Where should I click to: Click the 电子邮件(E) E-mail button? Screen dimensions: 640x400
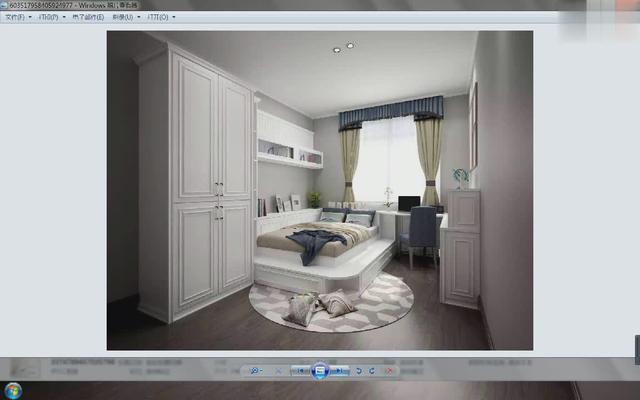(90, 17)
